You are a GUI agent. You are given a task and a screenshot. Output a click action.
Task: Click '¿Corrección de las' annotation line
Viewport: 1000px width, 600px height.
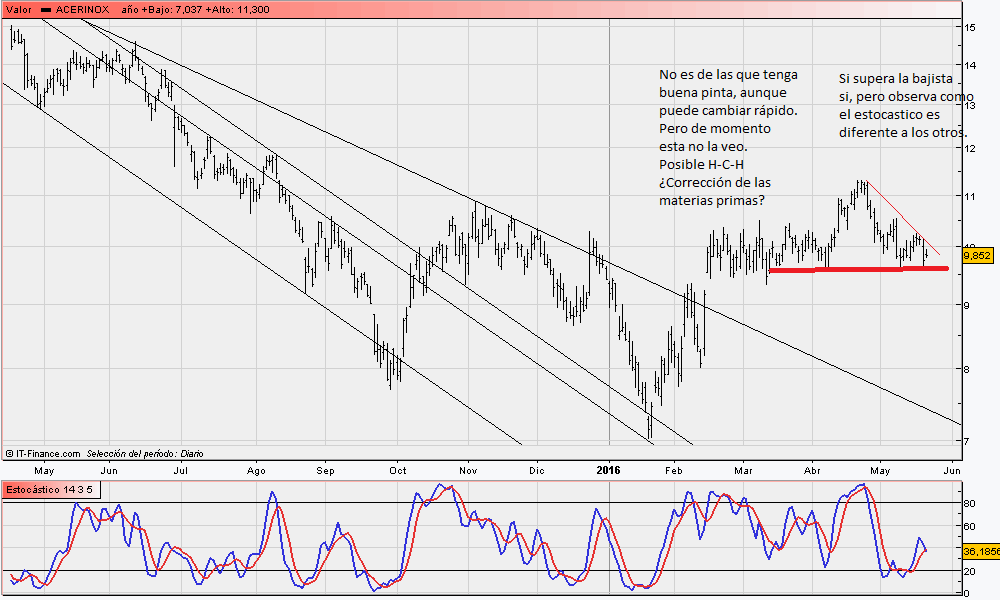[715, 182]
